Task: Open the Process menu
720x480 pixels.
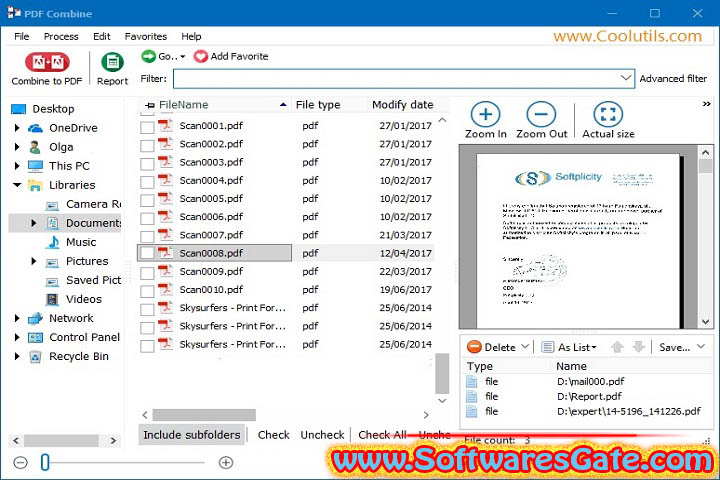Action: [61, 36]
